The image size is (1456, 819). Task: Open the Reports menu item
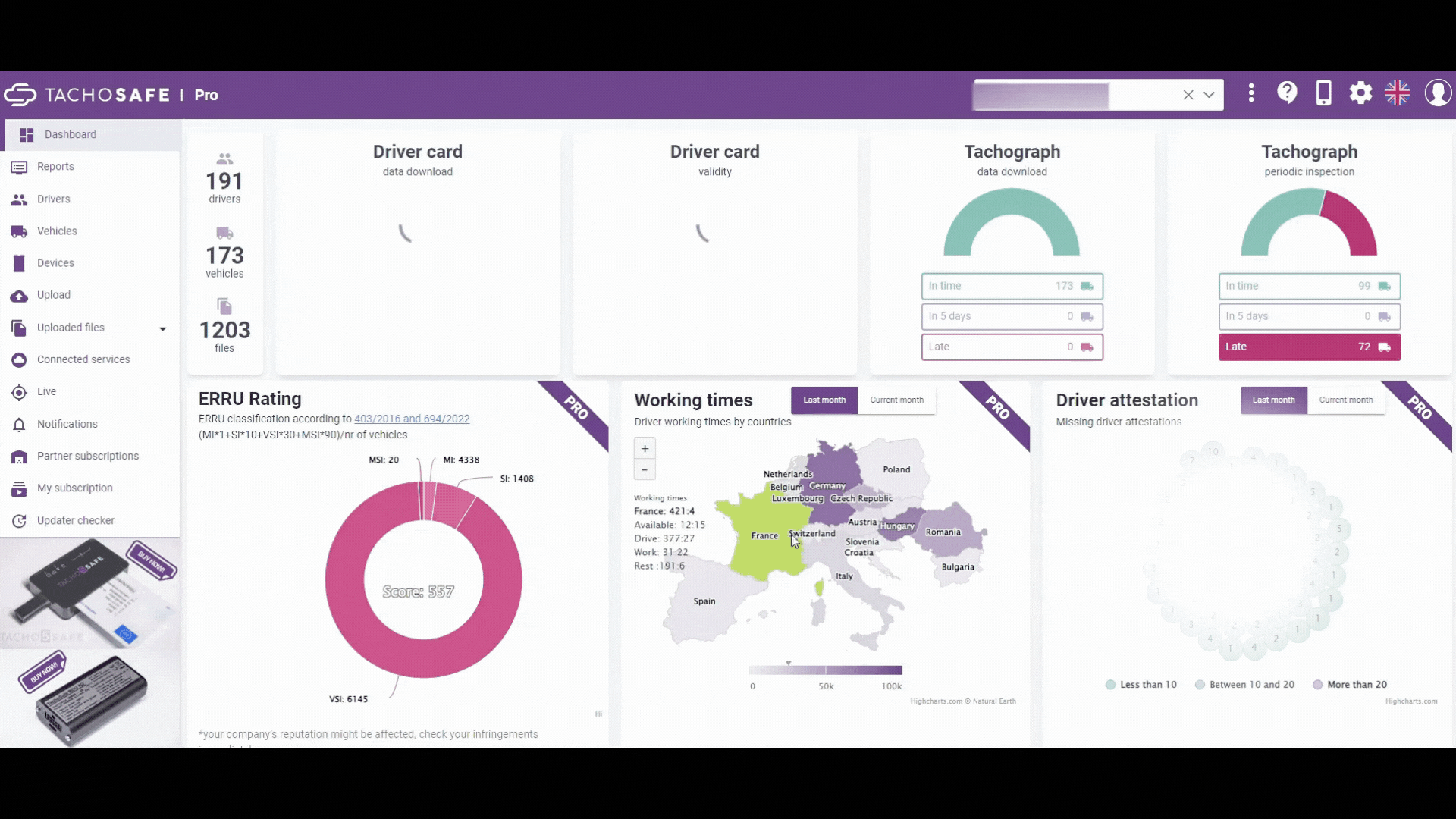pos(56,166)
